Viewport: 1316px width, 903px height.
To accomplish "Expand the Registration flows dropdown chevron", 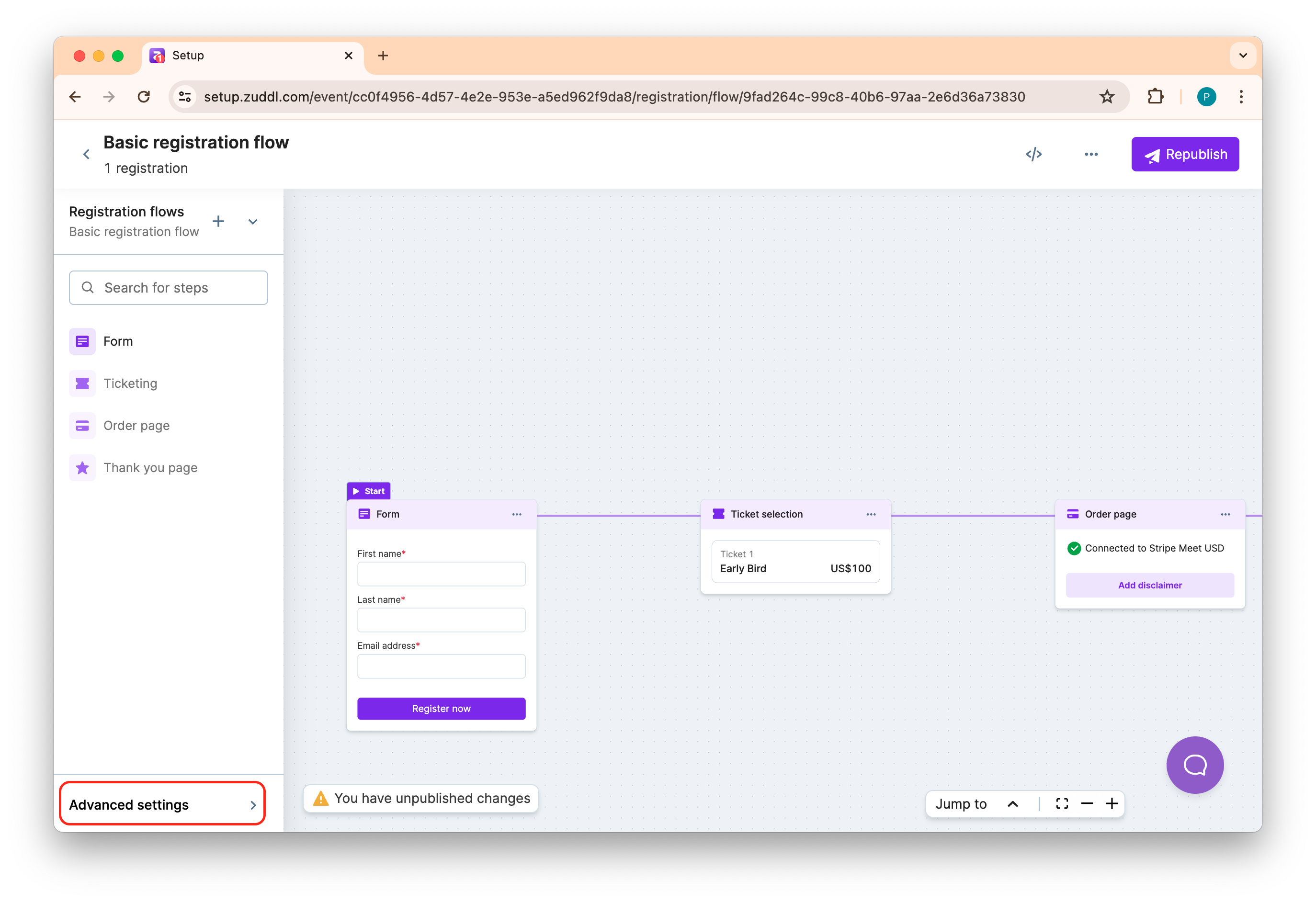I will 252,221.
